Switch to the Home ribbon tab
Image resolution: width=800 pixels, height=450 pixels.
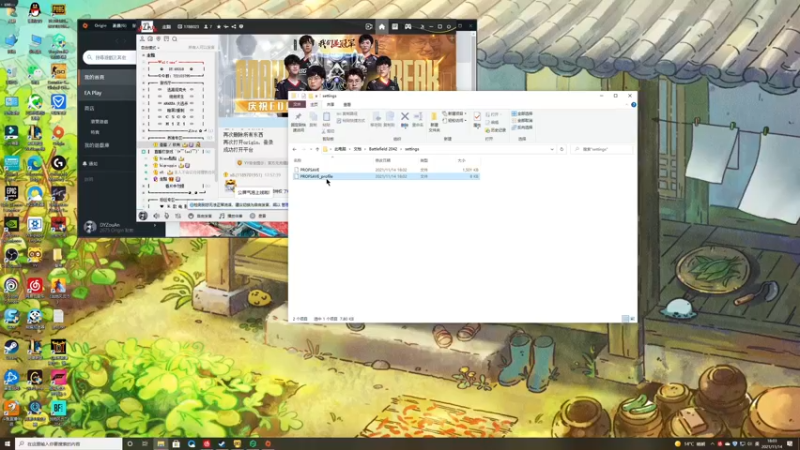pyautogui.click(x=314, y=104)
